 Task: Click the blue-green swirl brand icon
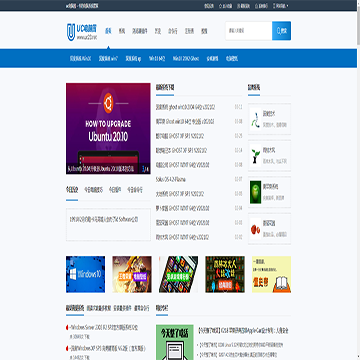(x=256, y=119)
